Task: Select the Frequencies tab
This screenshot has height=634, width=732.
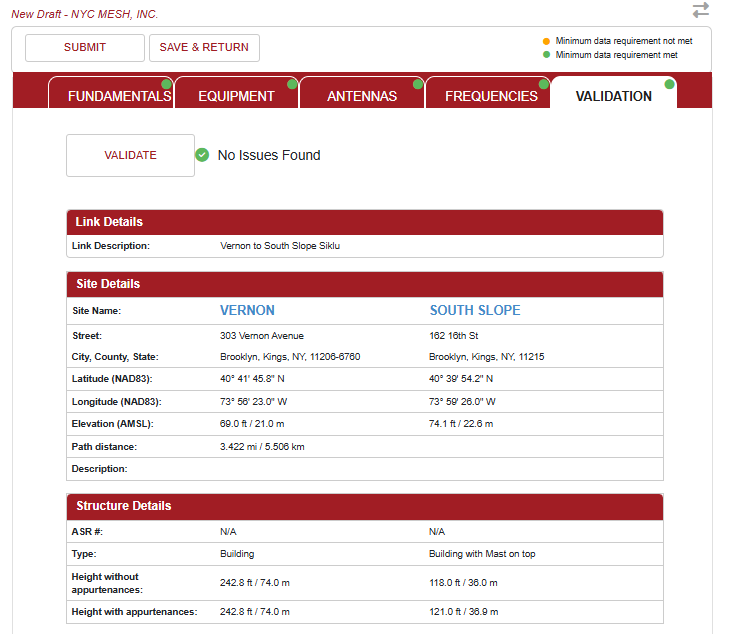Action: point(491,96)
